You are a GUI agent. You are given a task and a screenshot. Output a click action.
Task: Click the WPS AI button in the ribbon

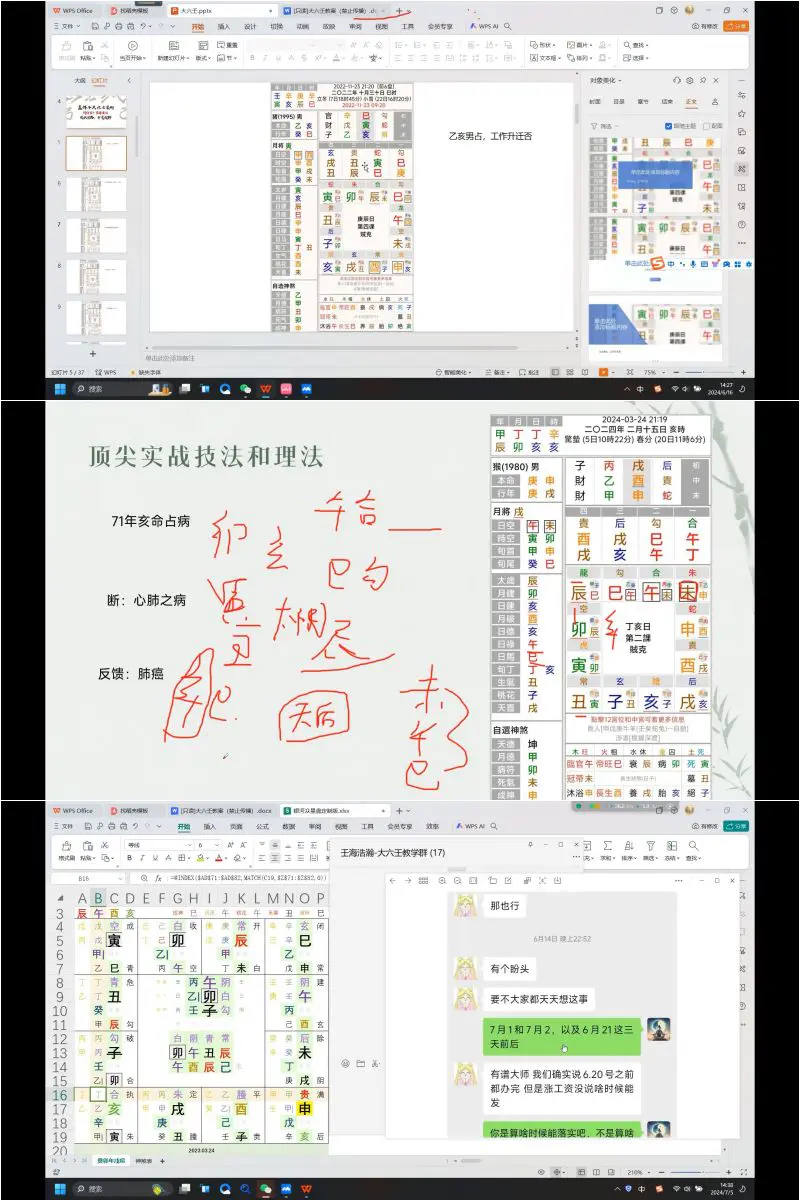click(485, 25)
